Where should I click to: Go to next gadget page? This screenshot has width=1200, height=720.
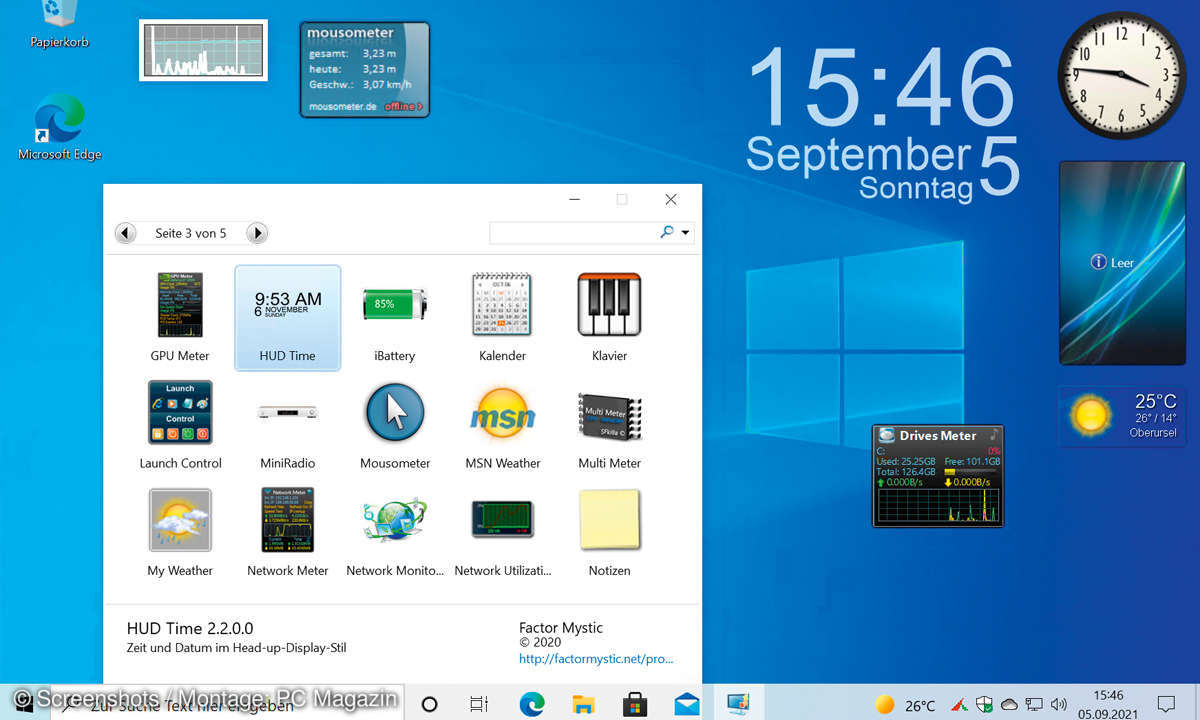pos(257,233)
